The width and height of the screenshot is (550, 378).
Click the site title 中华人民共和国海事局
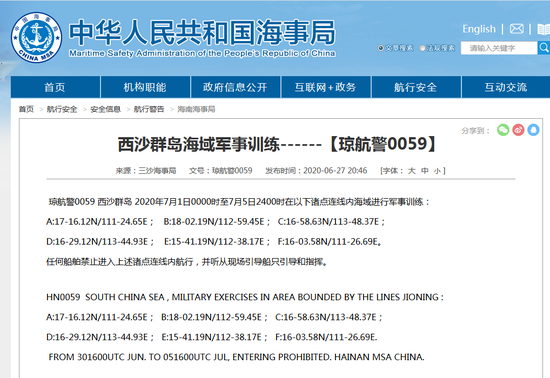tap(202, 33)
